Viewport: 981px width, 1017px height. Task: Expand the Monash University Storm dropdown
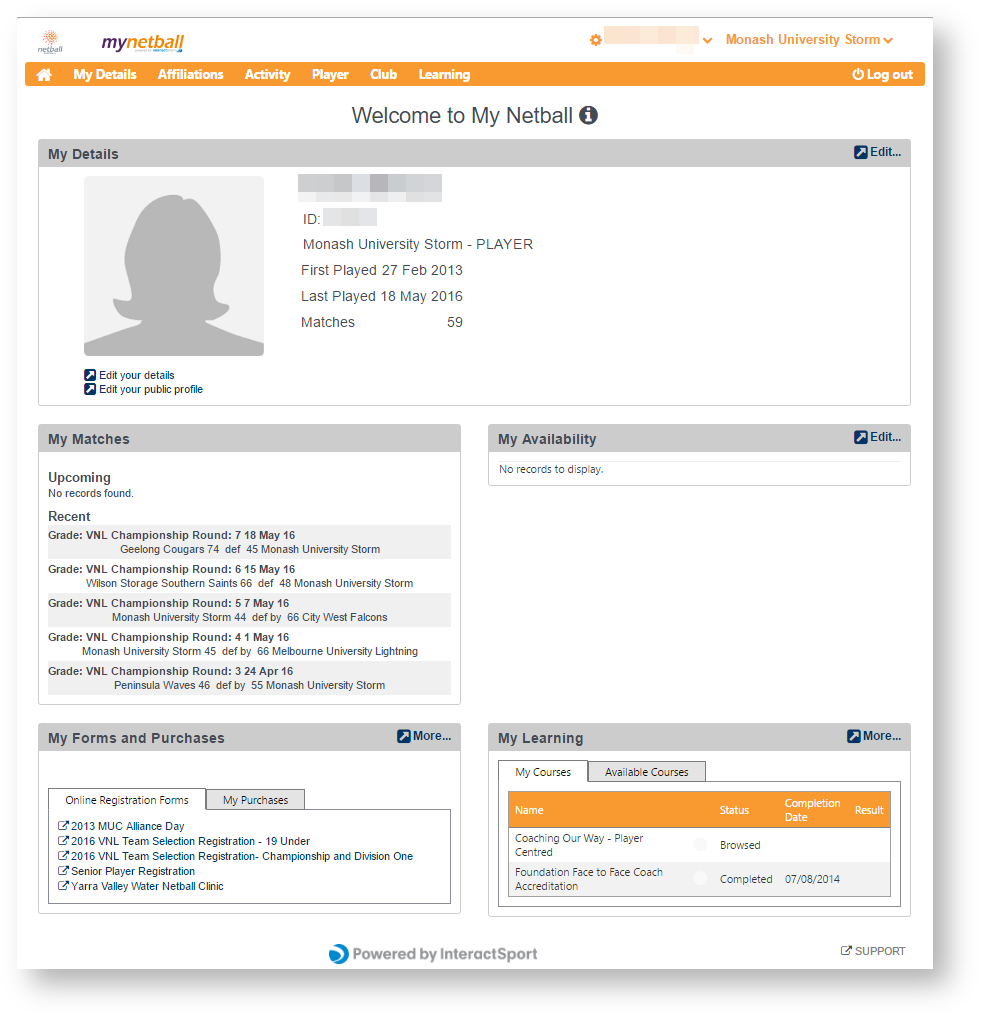click(809, 40)
